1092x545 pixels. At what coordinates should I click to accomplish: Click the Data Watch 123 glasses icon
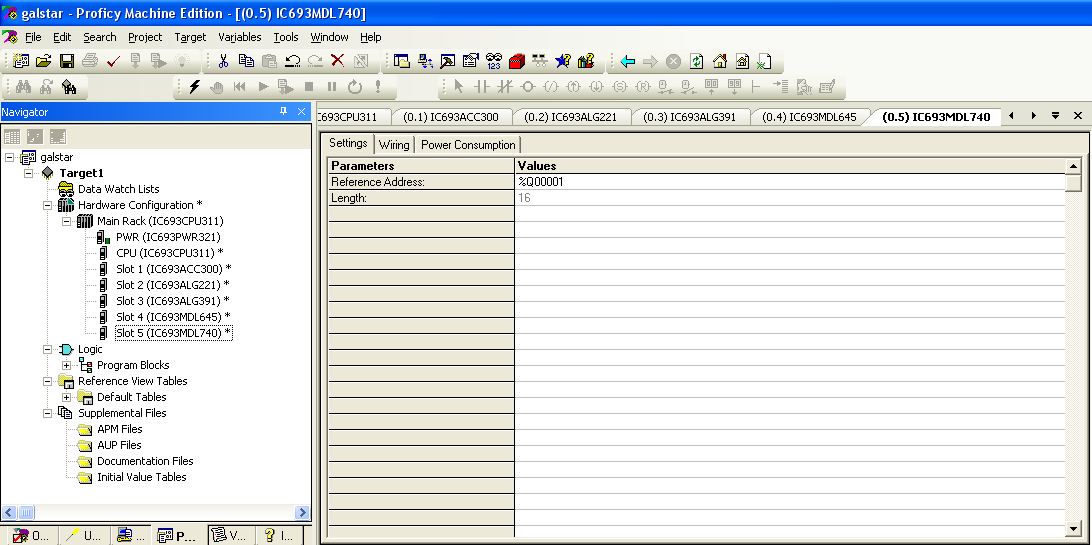tap(494, 61)
